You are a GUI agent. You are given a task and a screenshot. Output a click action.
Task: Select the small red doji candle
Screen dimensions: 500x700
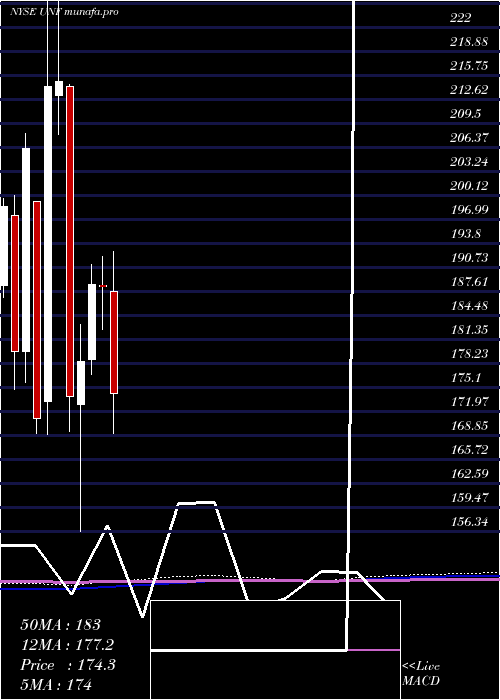pos(103,286)
